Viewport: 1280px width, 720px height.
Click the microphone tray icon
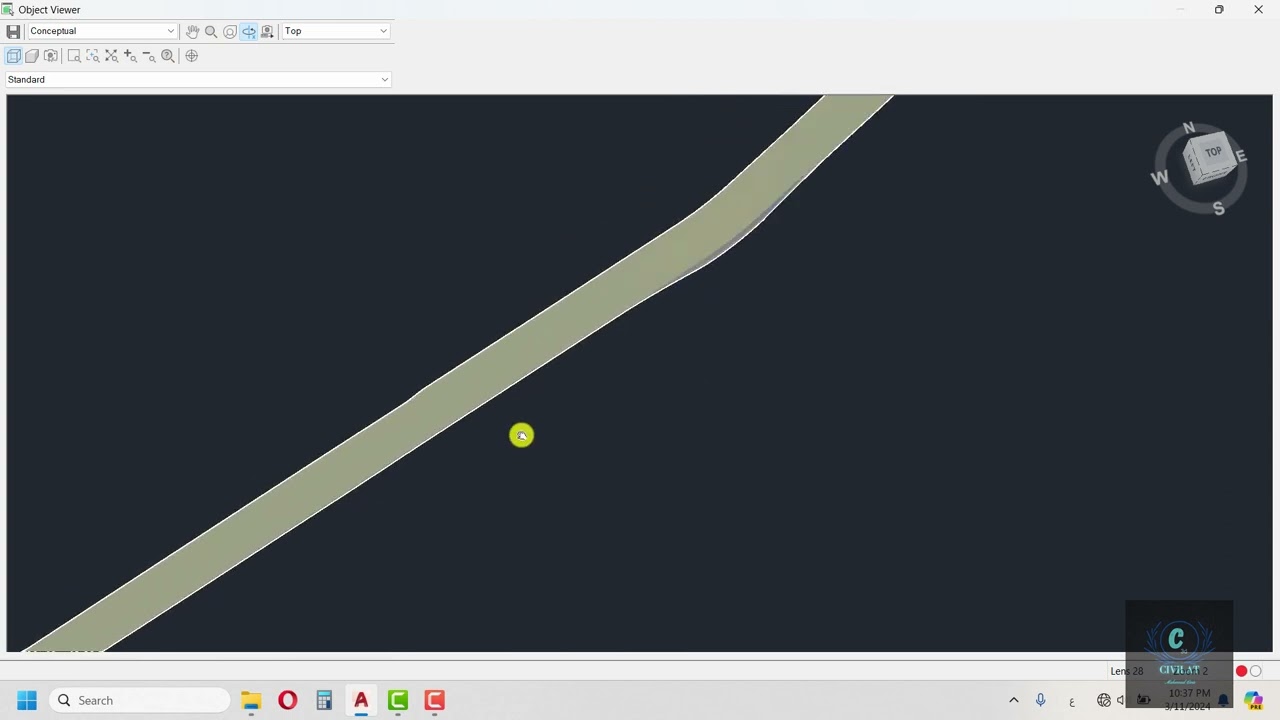click(x=1040, y=700)
